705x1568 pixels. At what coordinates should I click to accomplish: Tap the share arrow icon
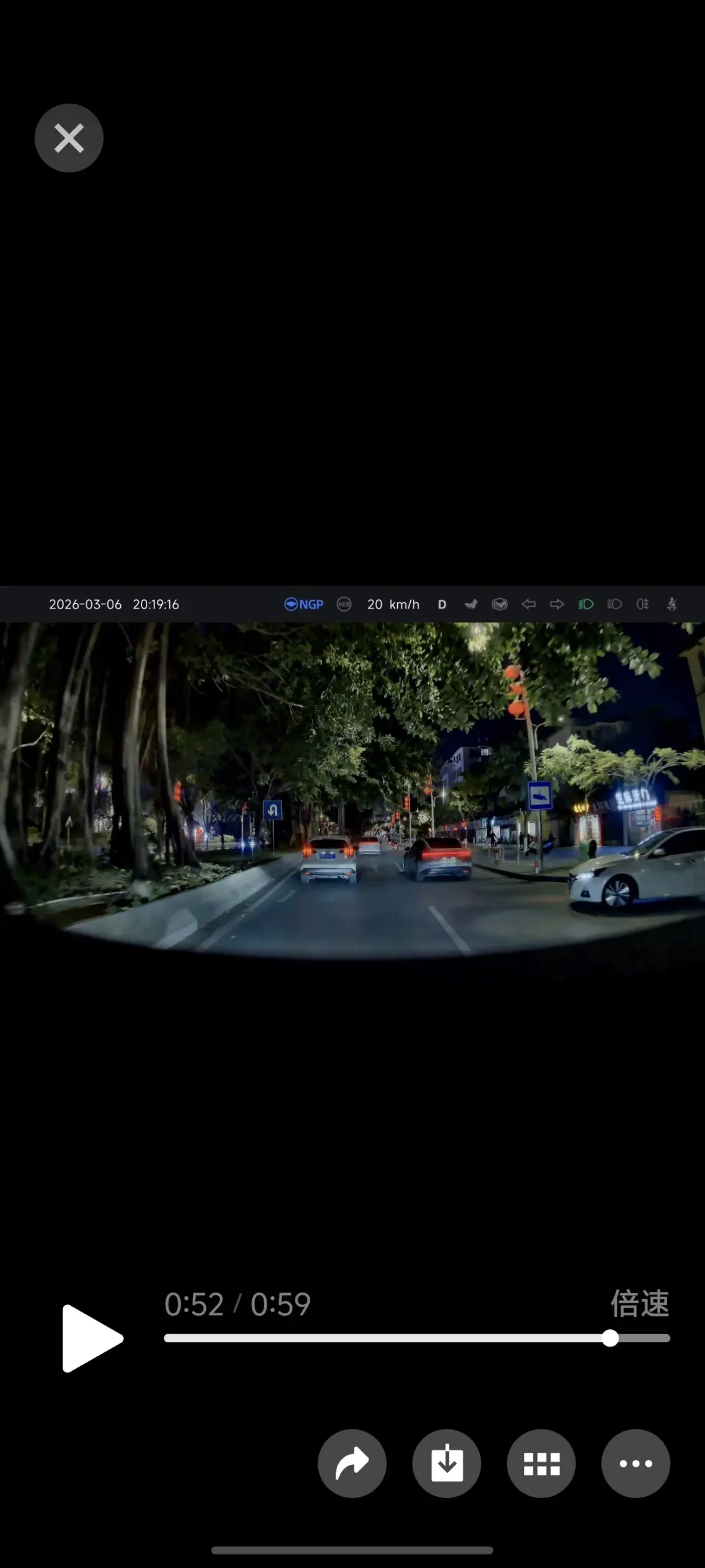352,1463
